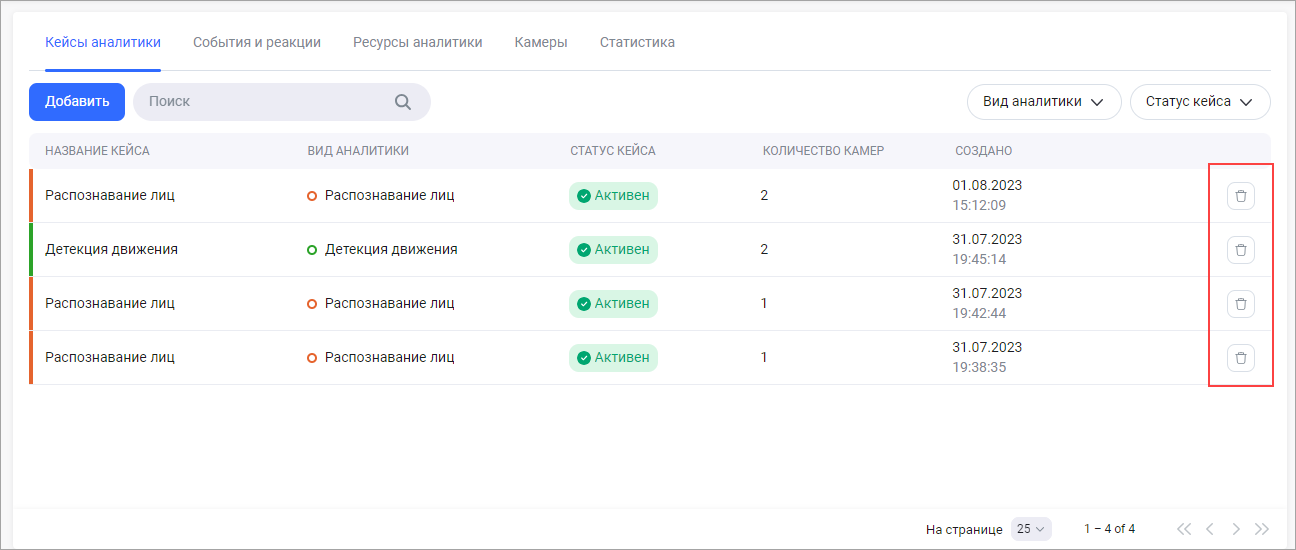
Task: Open the Статистика tab
Action: pyautogui.click(x=637, y=43)
